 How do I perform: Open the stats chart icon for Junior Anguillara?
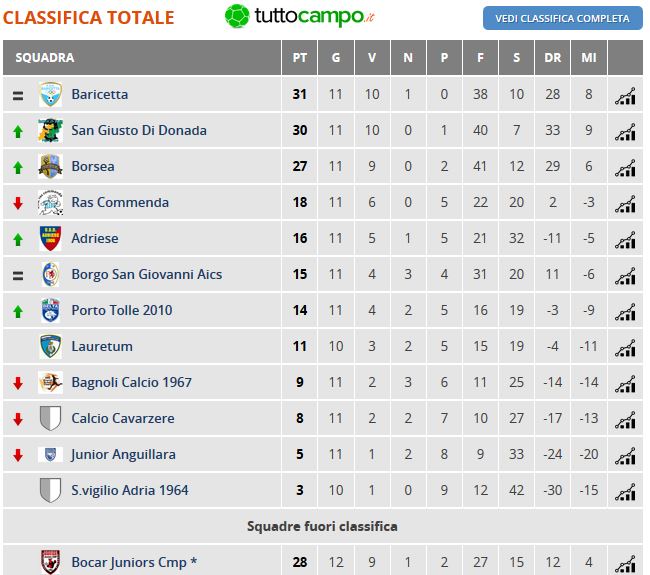click(x=625, y=456)
